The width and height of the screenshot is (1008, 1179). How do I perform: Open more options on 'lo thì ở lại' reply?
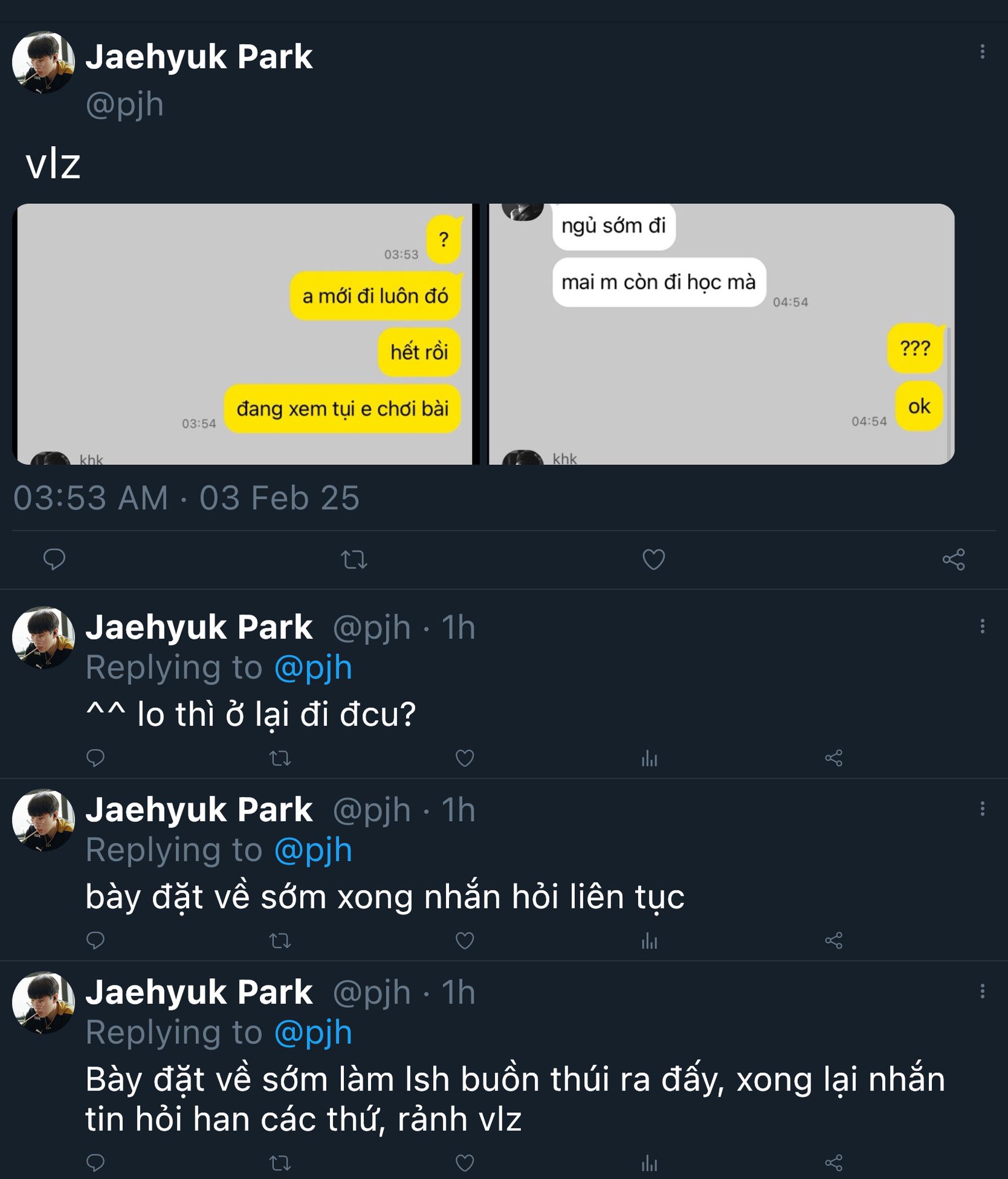[x=982, y=626]
